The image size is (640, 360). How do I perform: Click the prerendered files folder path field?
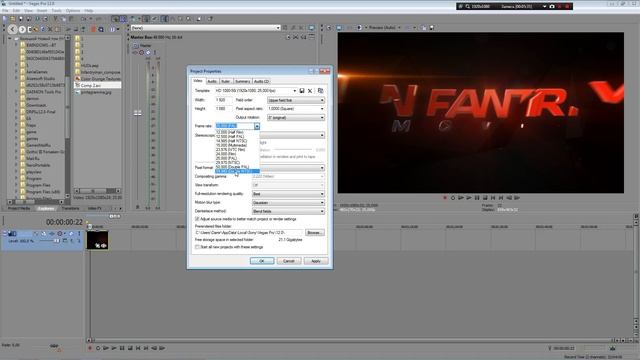coord(249,233)
